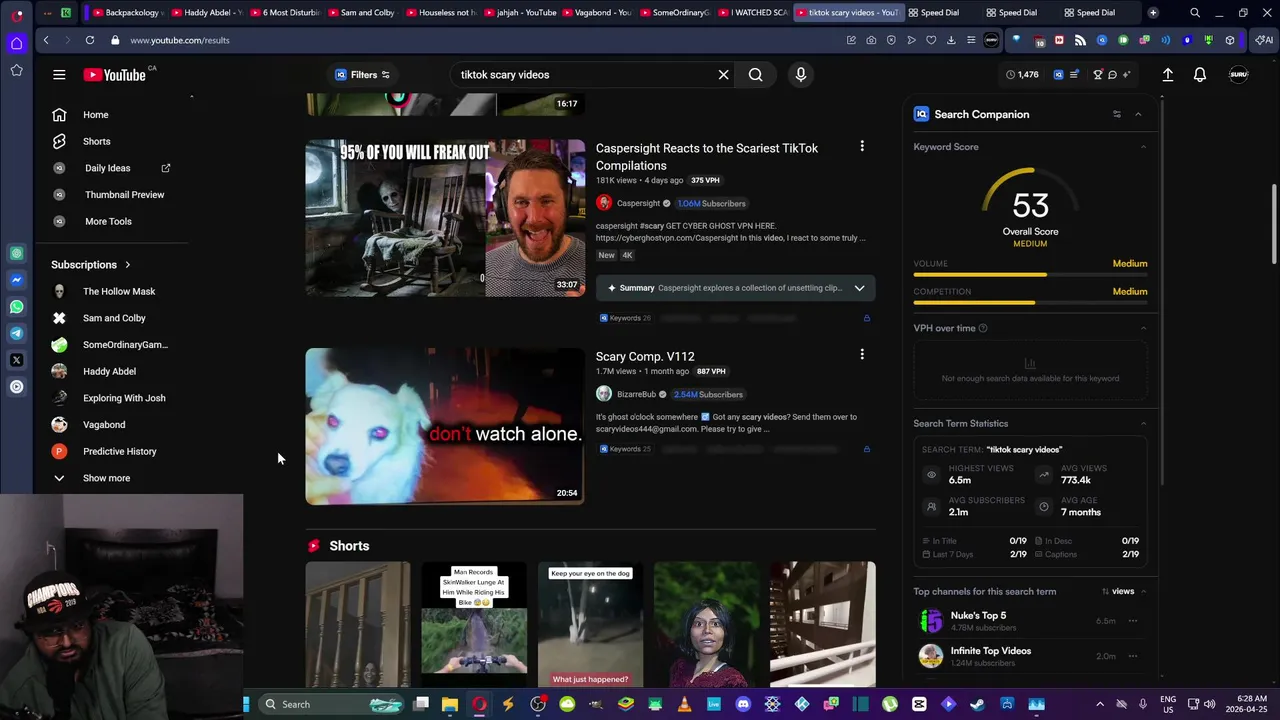Open Thumbnail Preview in the sidebar

pos(124,195)
